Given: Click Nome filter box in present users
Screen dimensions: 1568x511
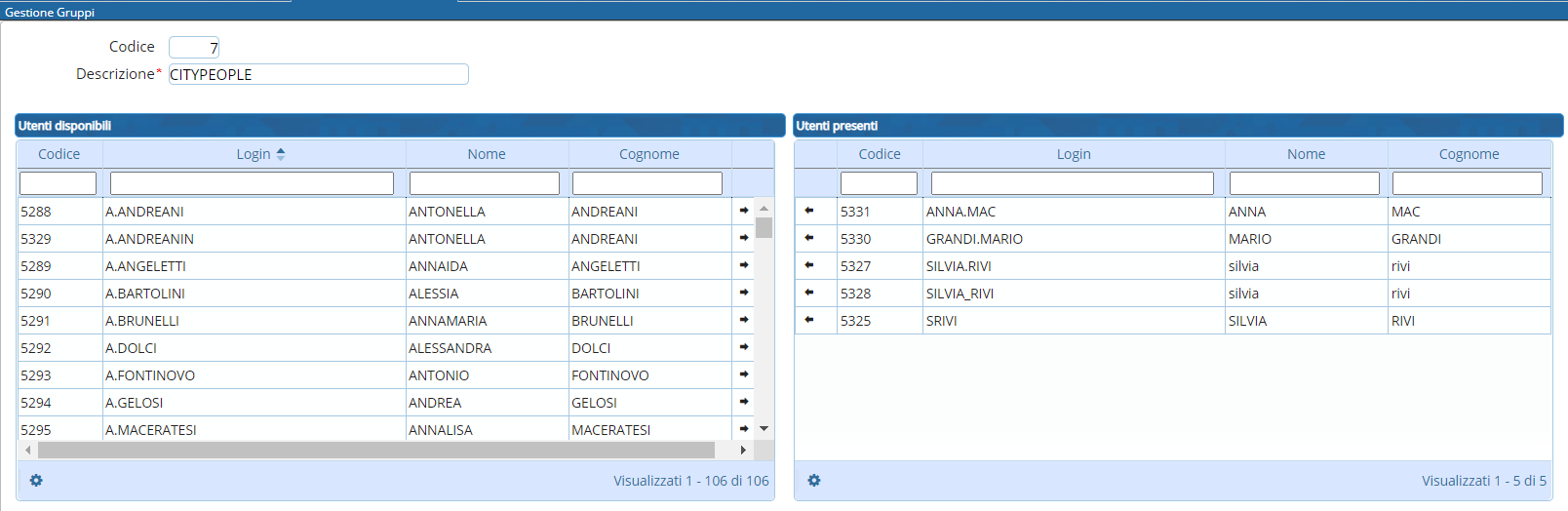Looking at the screenshot, I should coord(1304,183).
